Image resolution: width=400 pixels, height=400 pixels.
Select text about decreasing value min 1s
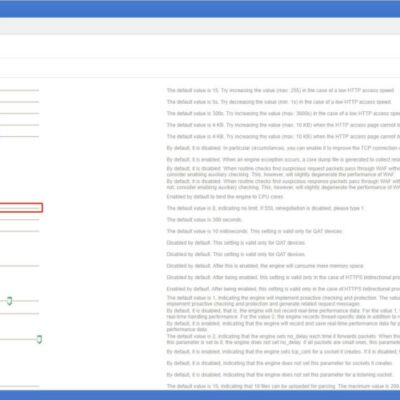pos(279,102)
